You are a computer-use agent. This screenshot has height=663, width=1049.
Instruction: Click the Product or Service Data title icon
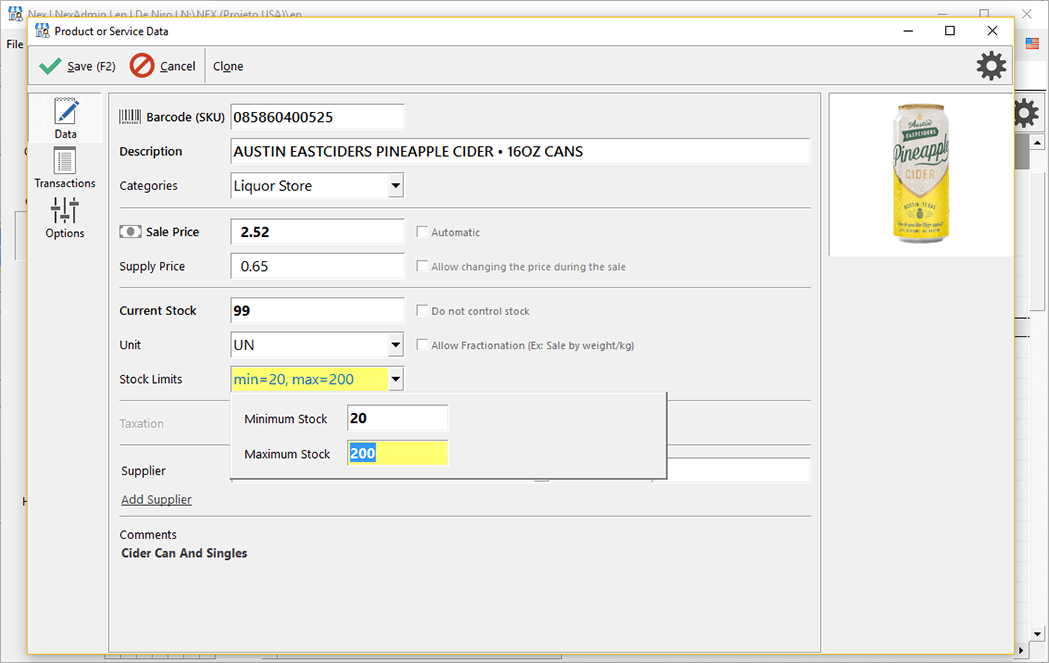click(x=42, y=31)
